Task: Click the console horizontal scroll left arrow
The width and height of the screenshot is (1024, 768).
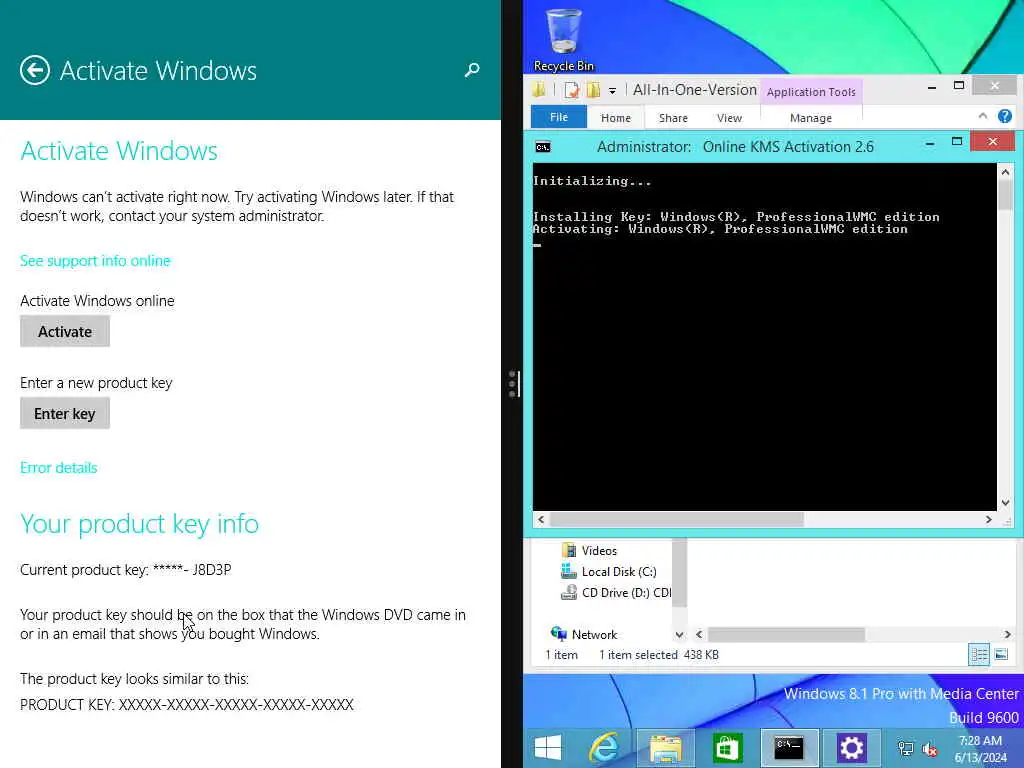Action: point(541,520)
